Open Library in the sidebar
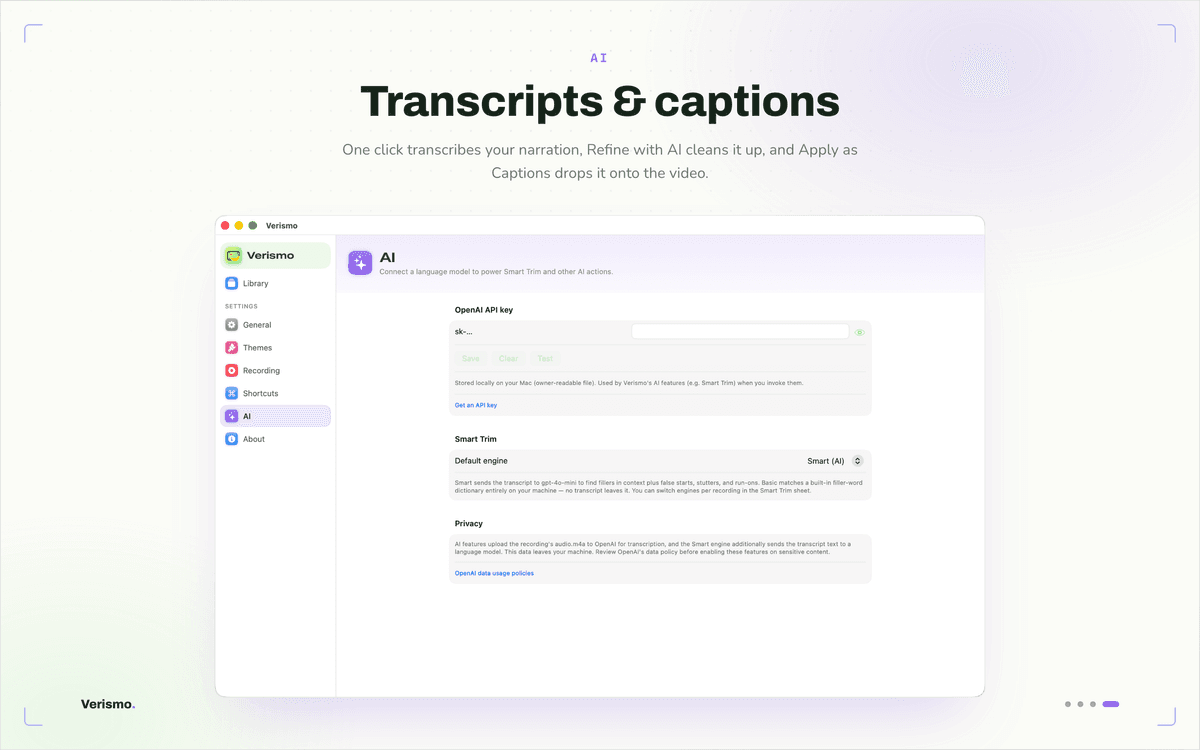Screen dimensions: 1200x750 point(275,283)
